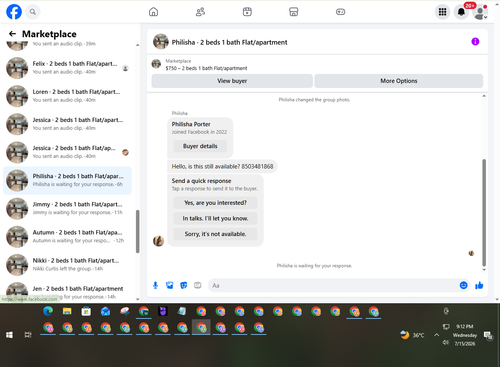Click chat message area scrollbar thumb

tap(484, 212)
